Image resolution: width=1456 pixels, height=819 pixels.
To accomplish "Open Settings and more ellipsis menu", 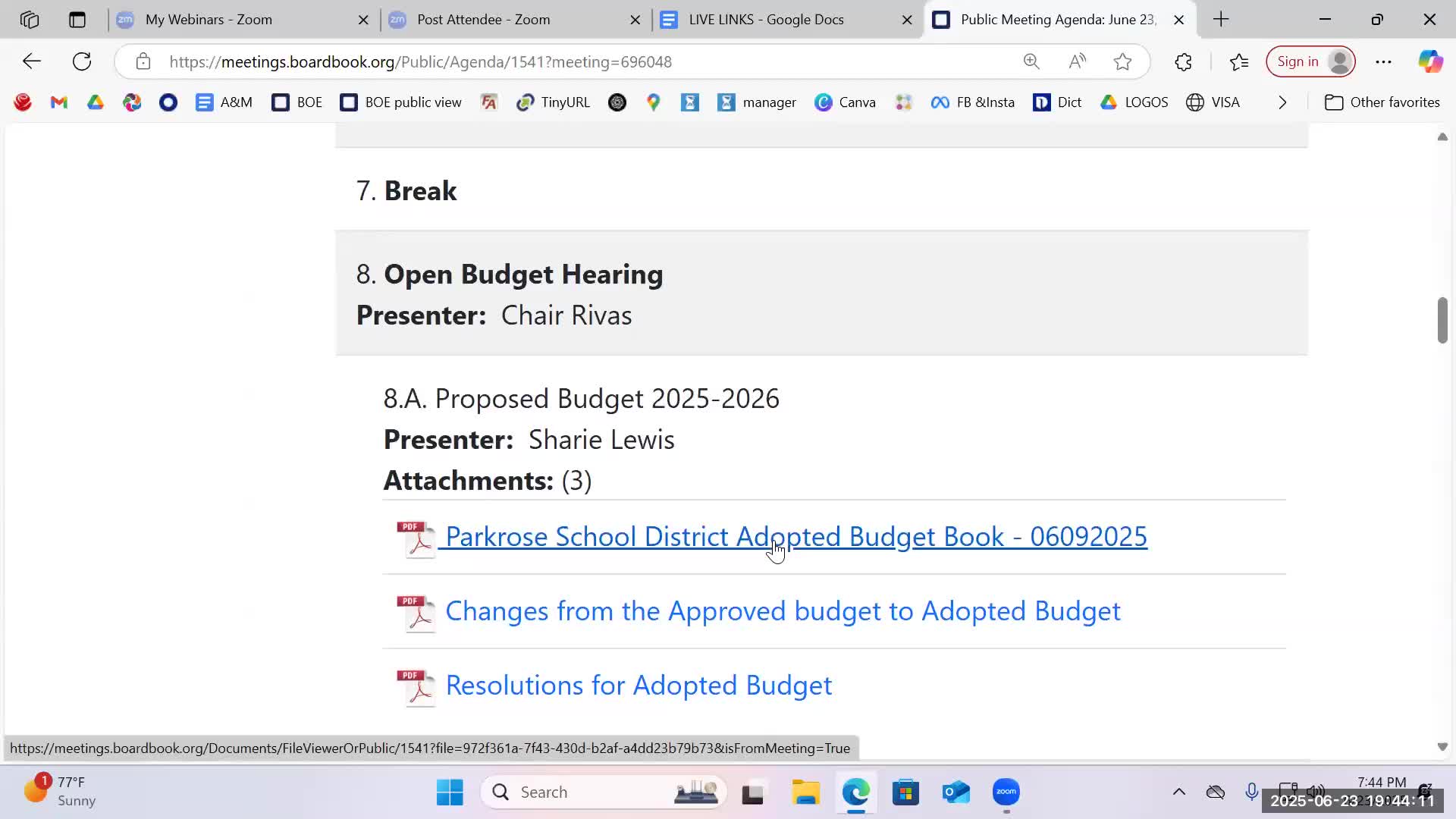I will (1383, 61).
